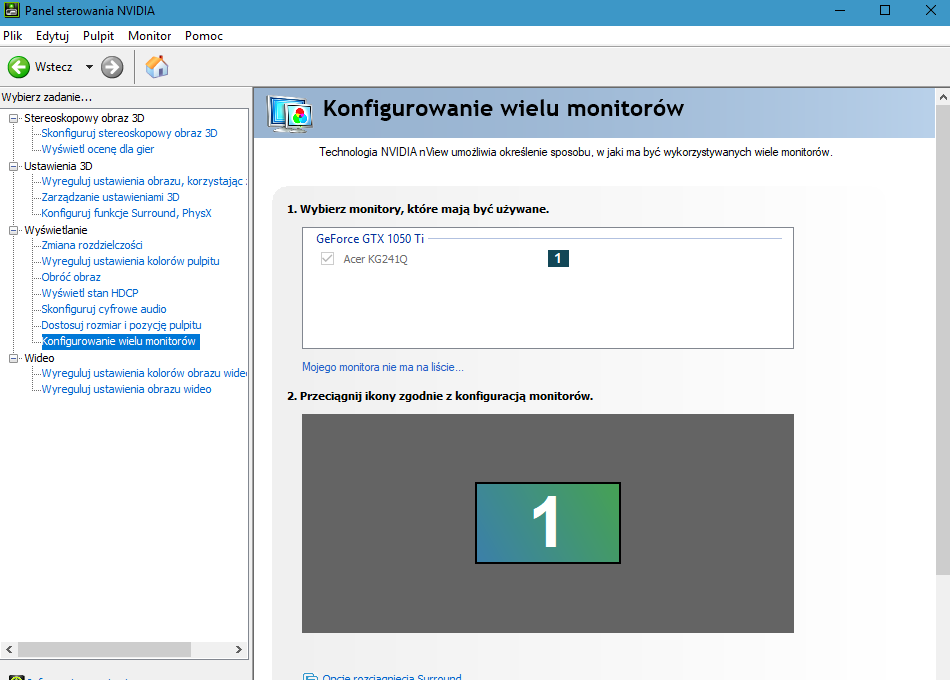Open Skonfiguruj stereoskopowy obraz 3D

[x=129, y=133]
